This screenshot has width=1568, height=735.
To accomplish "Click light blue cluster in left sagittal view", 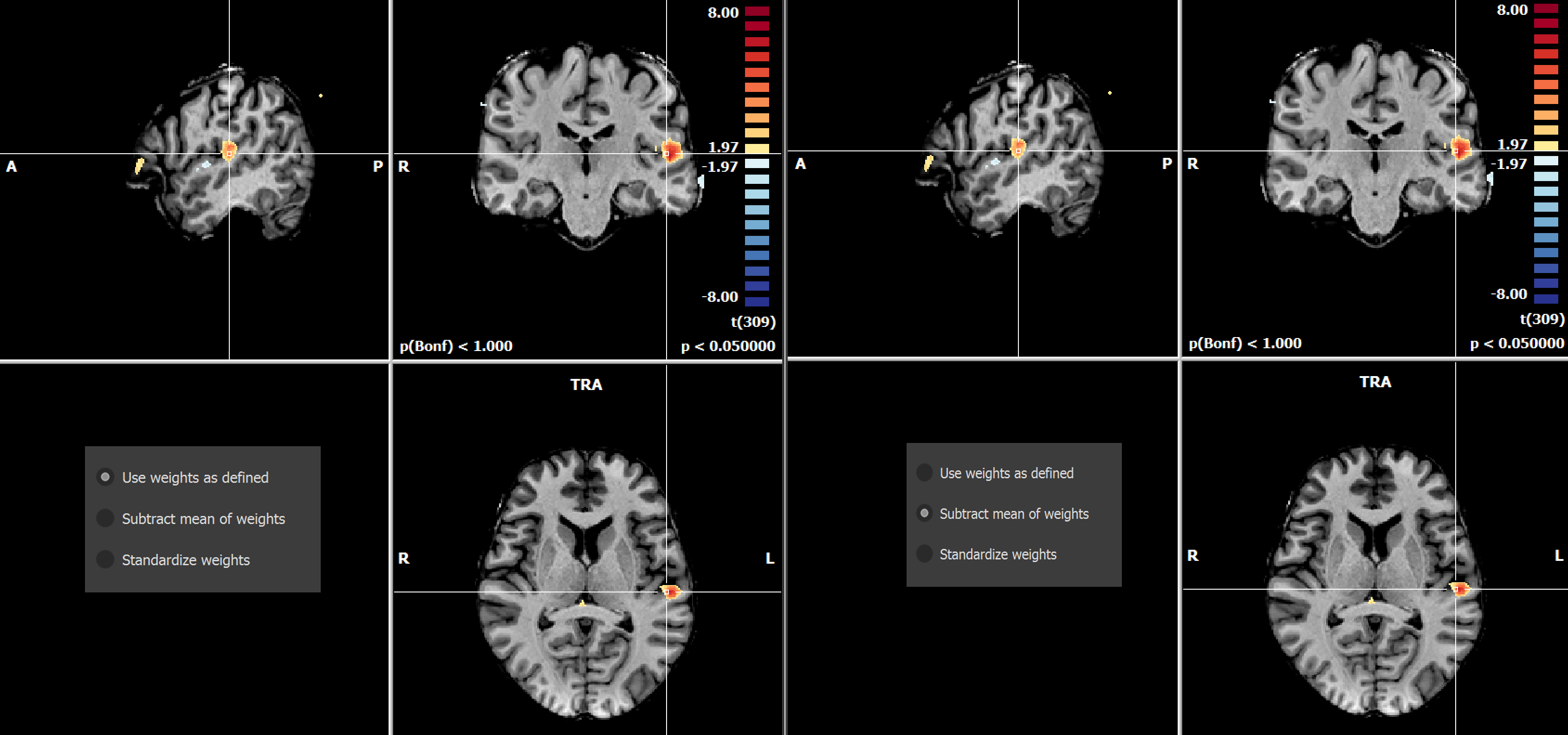I will (206, 164).
